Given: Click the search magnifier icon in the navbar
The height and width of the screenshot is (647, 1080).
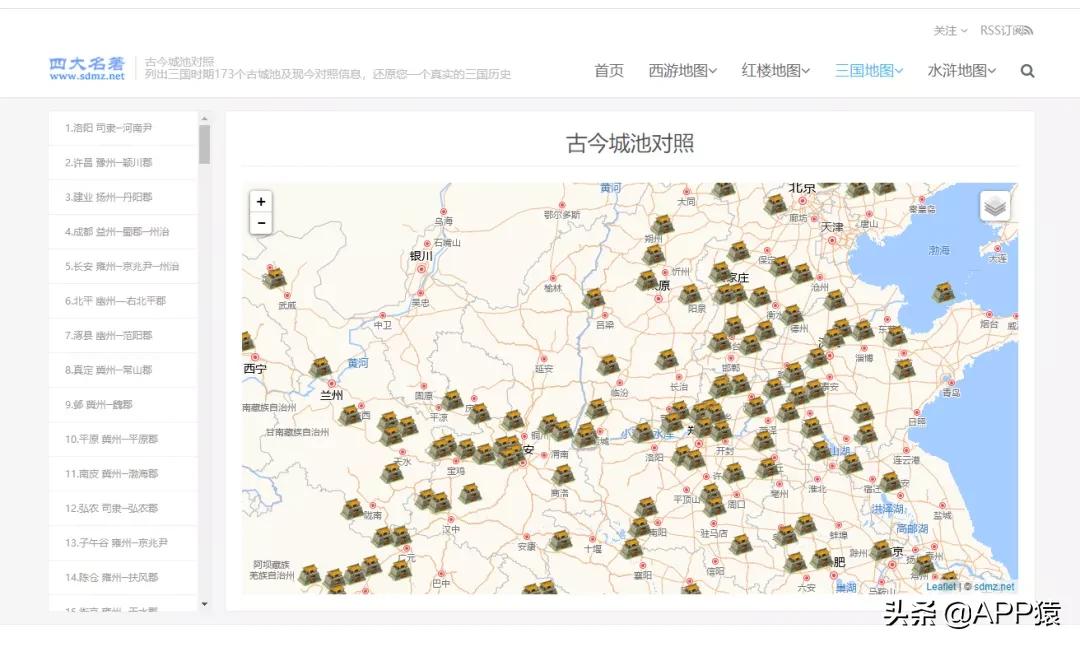Looking at the screenshot, I should pyautogui.click(x=1027, y=70).
